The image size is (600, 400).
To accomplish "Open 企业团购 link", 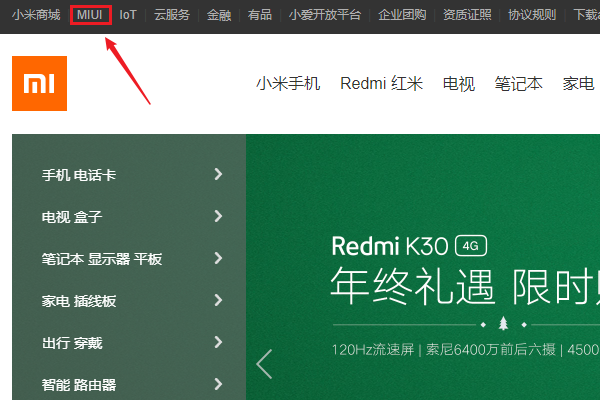I will tap(402, 15).
